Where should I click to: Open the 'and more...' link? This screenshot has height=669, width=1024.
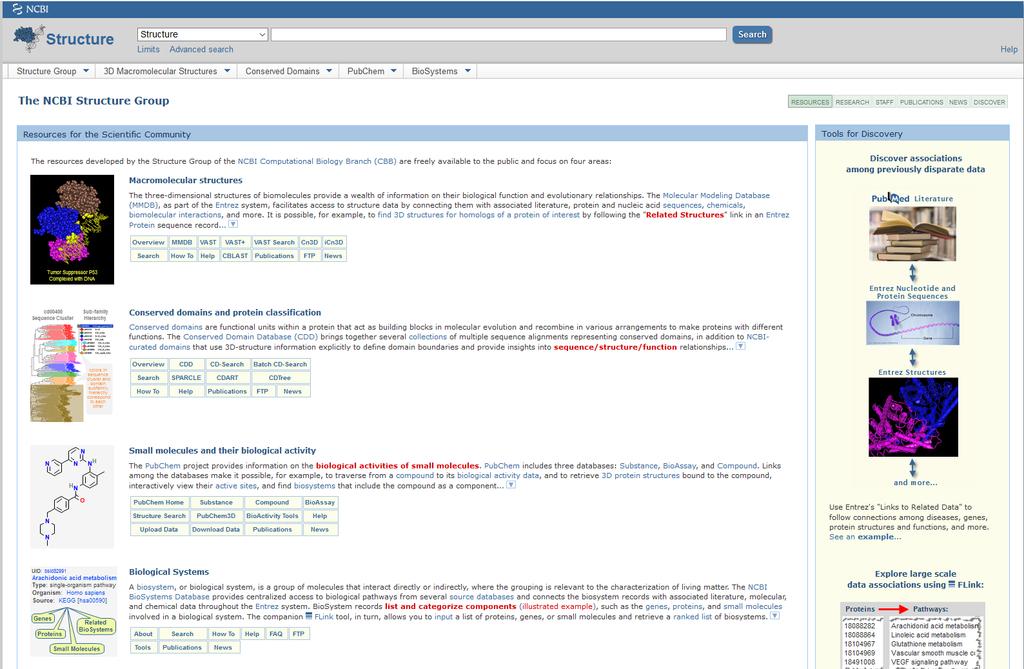tap(915, 483)
